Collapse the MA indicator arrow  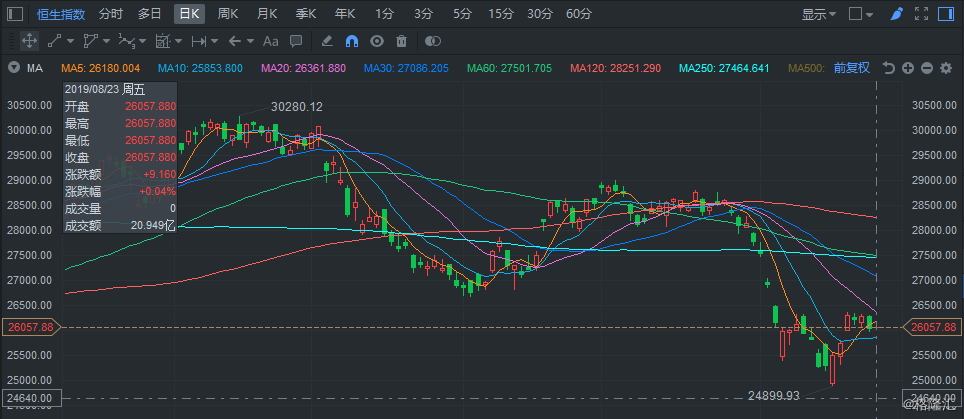click(13, 68)
